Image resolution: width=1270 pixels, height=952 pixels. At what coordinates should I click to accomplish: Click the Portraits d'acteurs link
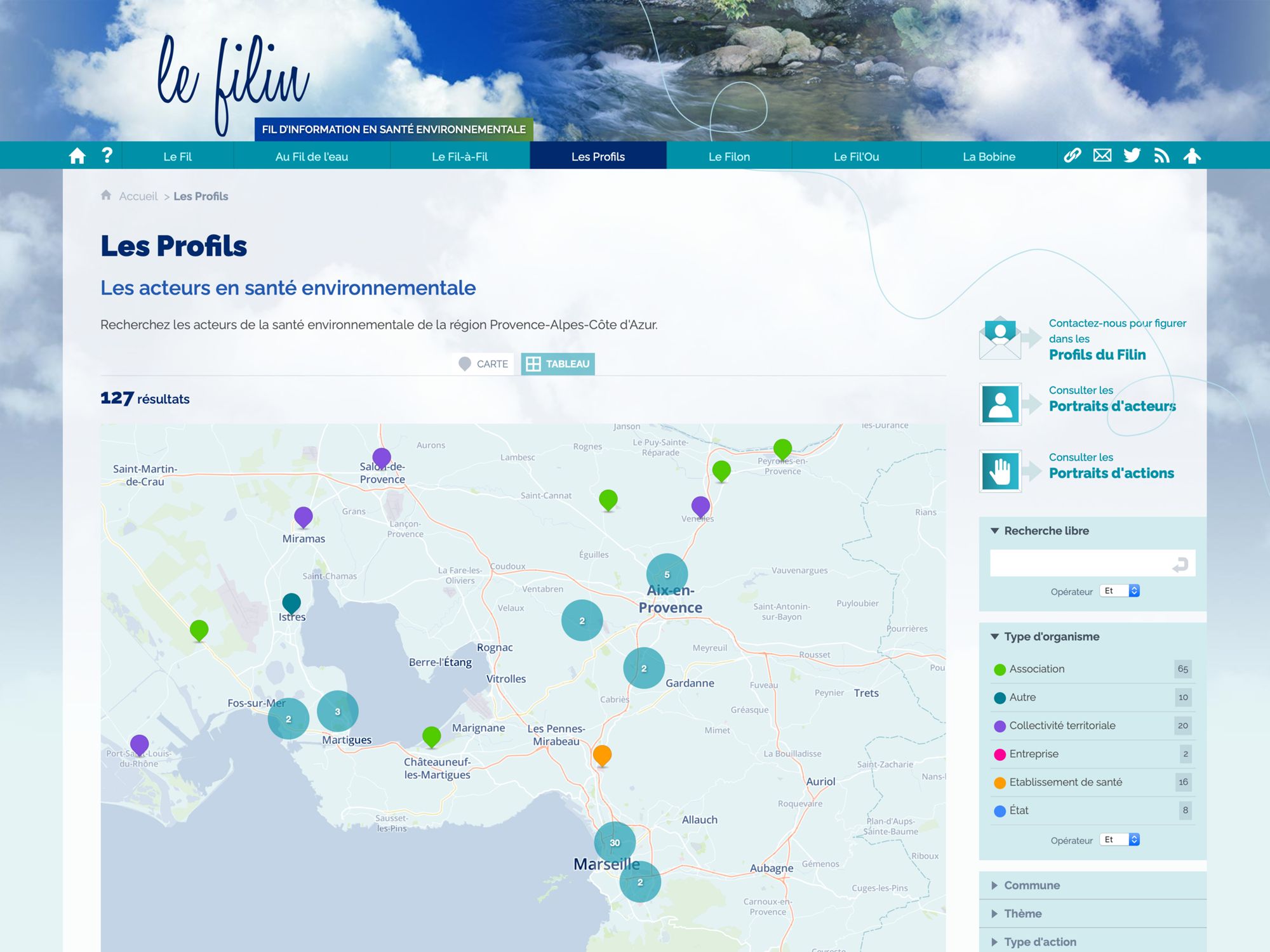coord(1112,406)
